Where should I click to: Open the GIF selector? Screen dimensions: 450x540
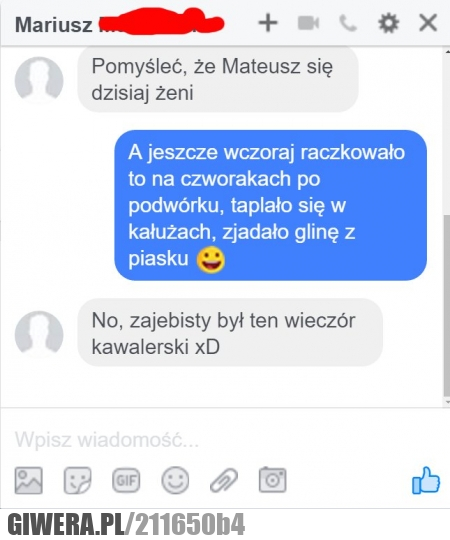coord(126,480)
